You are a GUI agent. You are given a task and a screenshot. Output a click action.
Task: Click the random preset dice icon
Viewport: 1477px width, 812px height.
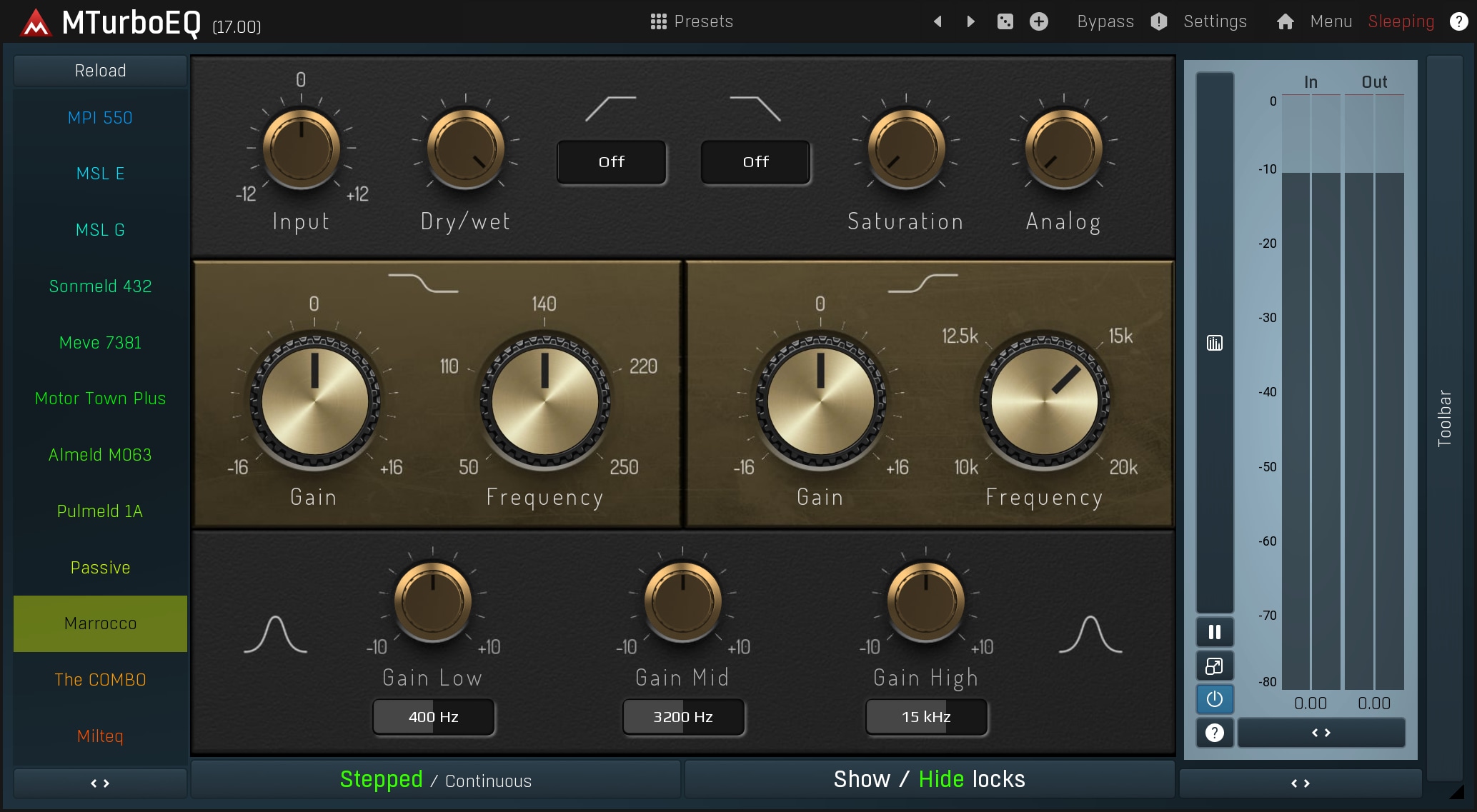pos(1005,21)
